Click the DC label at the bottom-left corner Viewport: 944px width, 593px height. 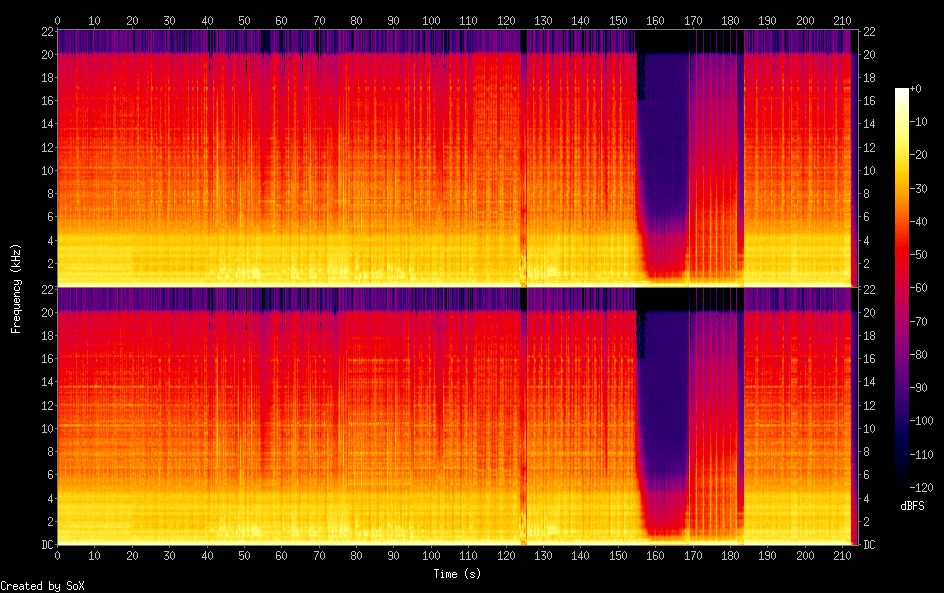pos(45,544)
